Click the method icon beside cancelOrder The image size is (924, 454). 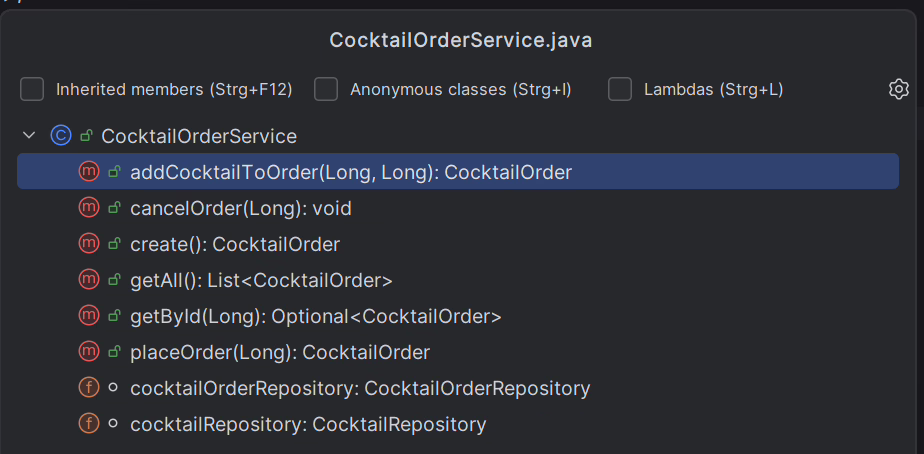tap(88, 208)
